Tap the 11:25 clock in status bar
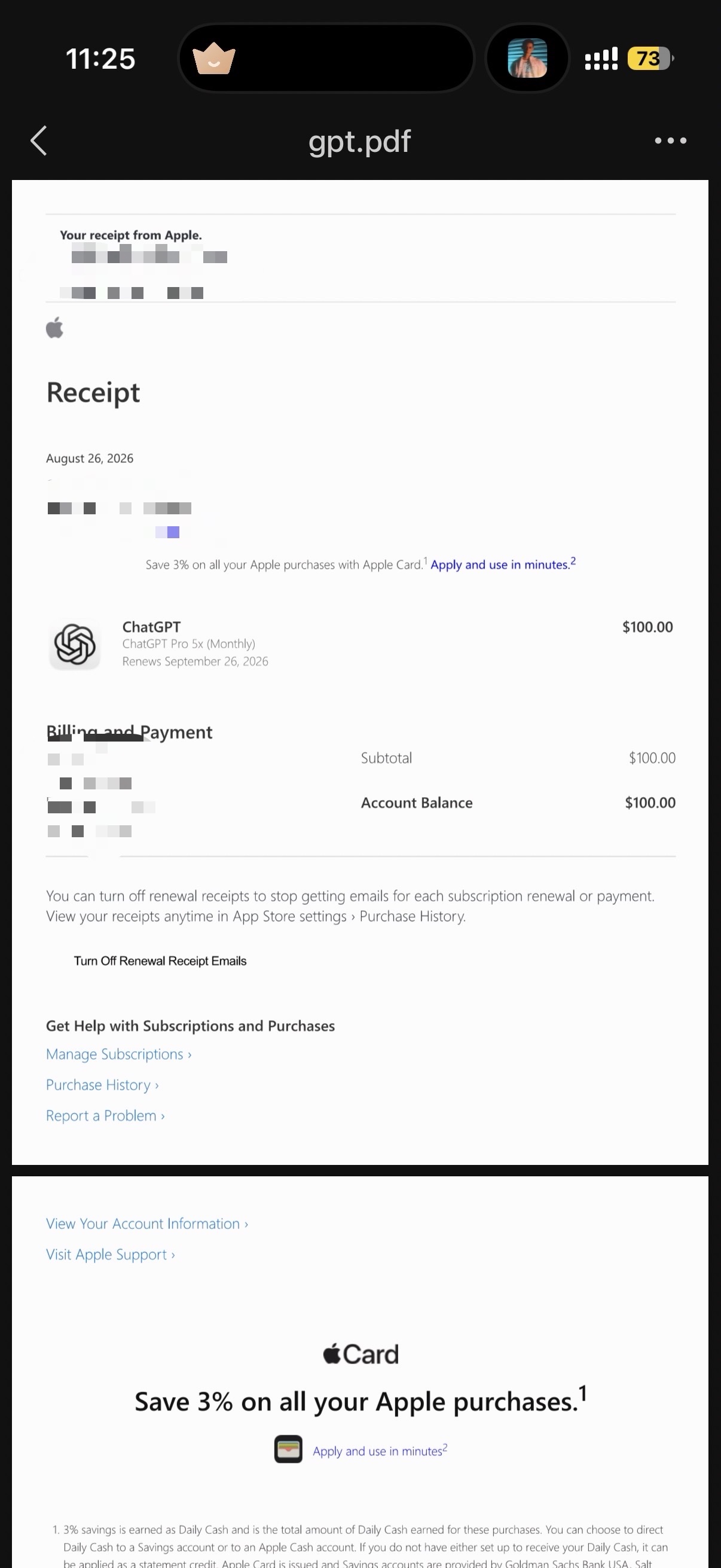Image resolution: width=721 pixels, height=1568 pixels. (100, 59)
